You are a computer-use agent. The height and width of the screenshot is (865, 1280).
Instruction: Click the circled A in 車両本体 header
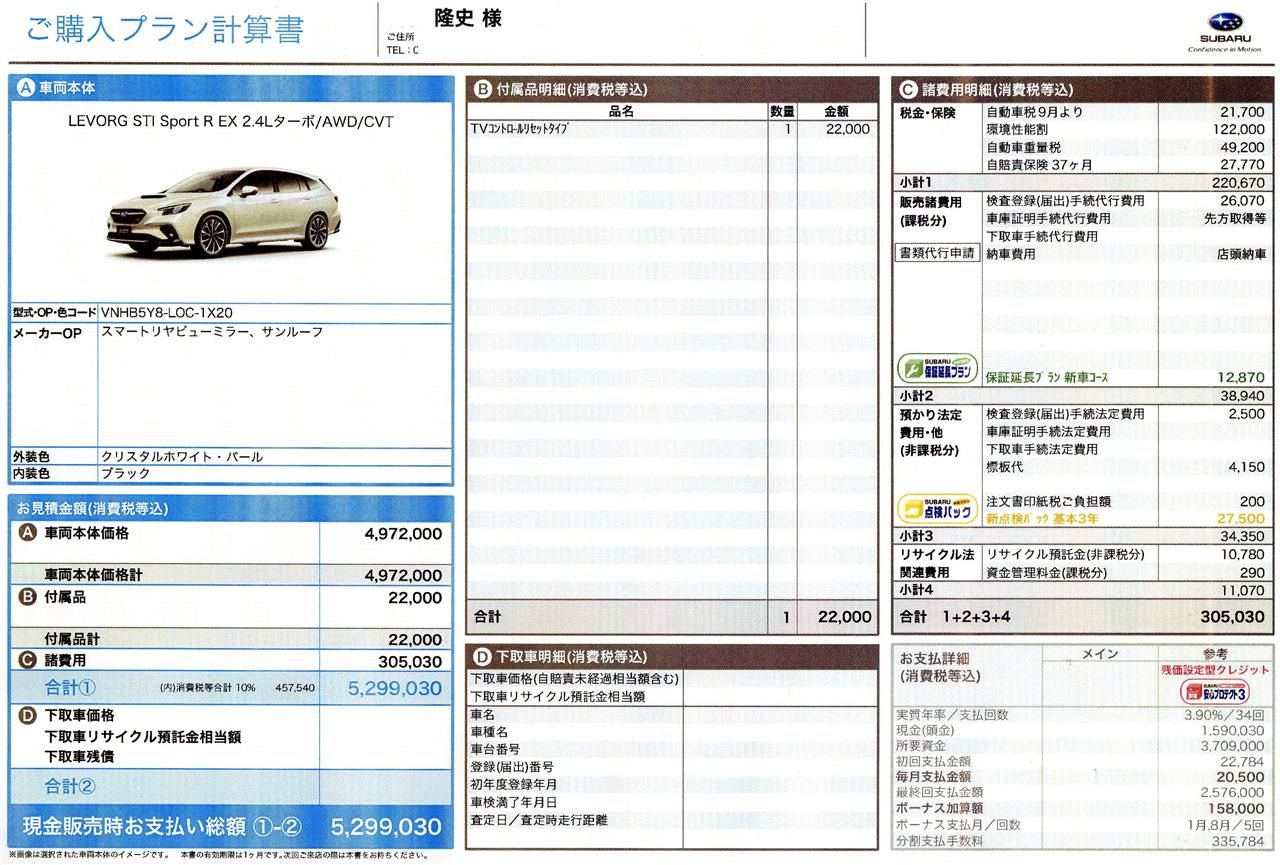(x=26, y=88)
